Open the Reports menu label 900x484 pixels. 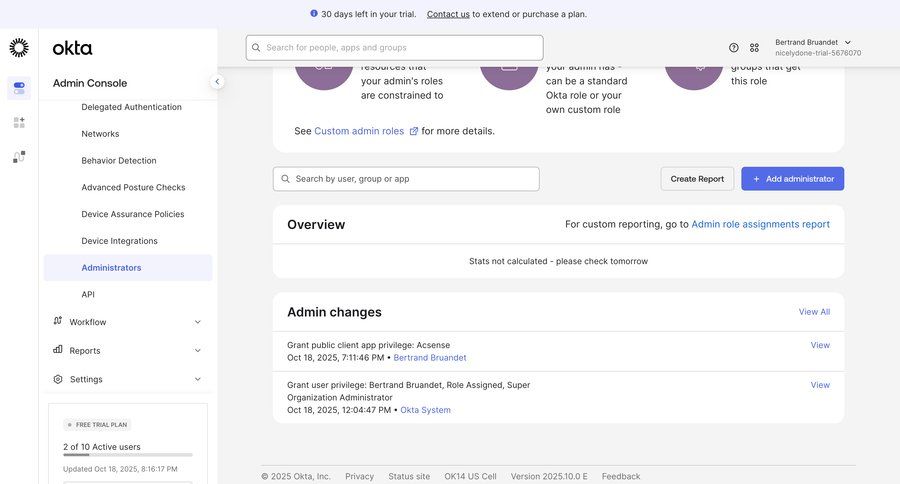point(85,351)
